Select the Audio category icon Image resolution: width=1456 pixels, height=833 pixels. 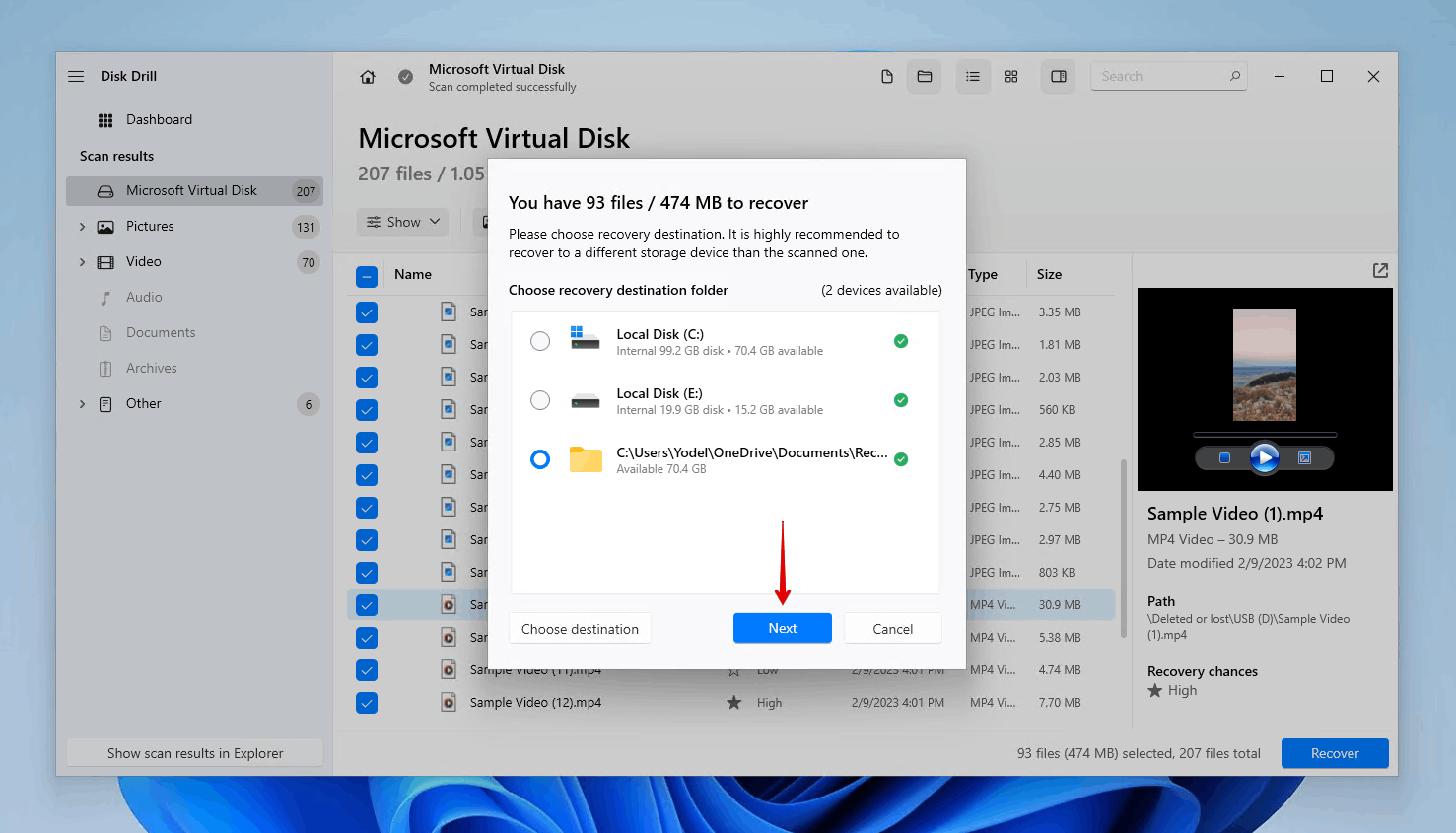(x=105, y=298)
